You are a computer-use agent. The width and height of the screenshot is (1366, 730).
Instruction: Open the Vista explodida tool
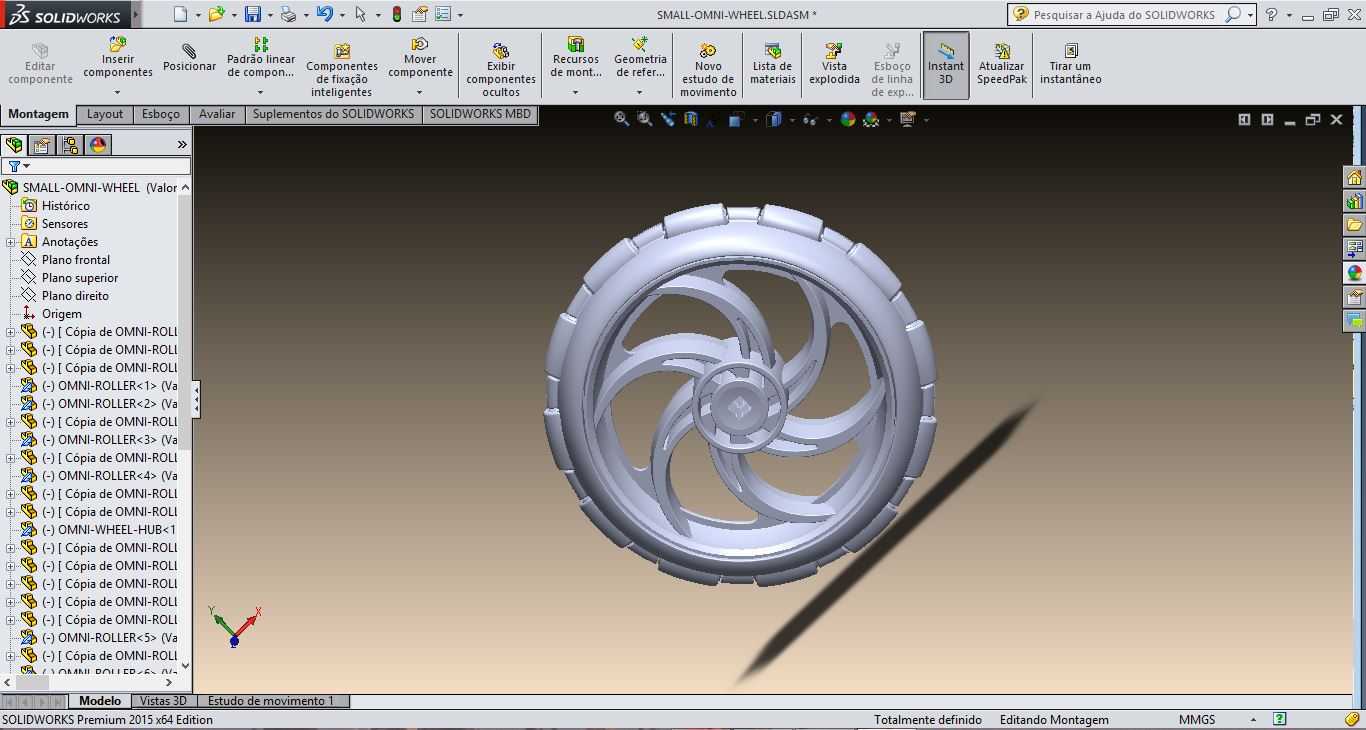click(834, 63)
